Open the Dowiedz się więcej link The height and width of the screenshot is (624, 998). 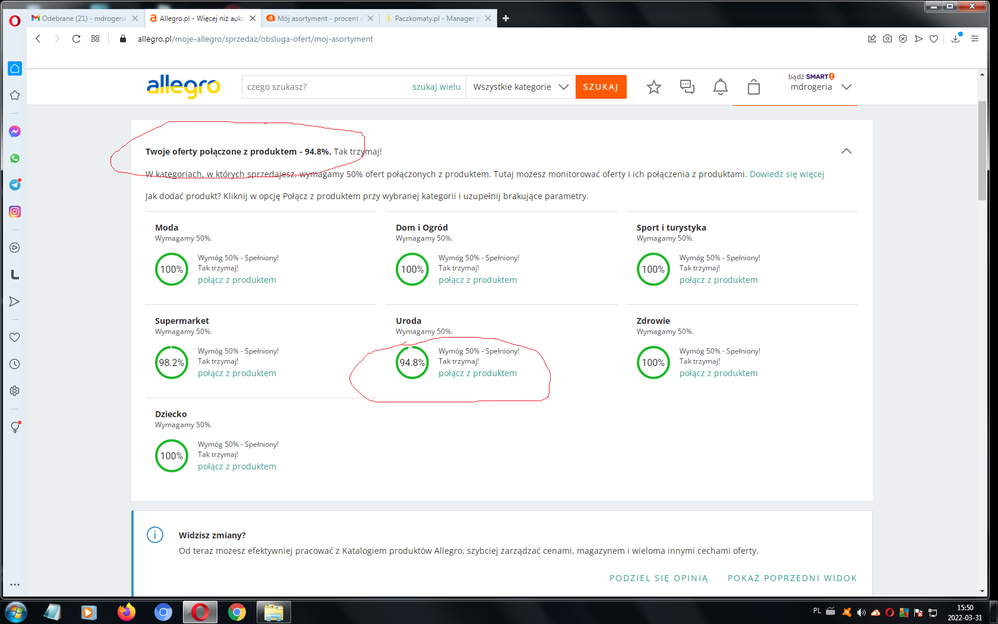pos(787,174)
